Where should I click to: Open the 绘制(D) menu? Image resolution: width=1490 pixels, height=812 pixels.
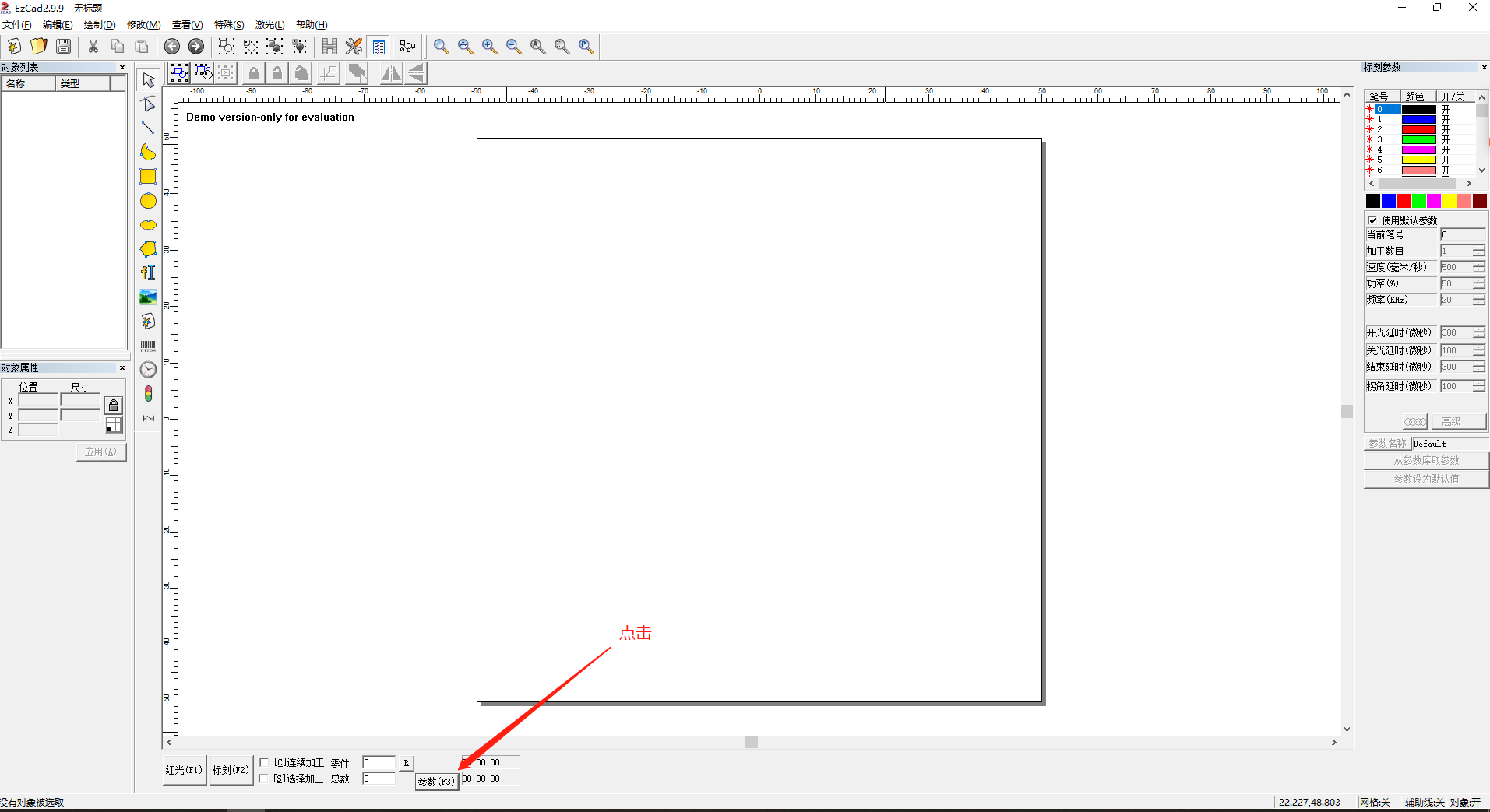[x=99, y=25]
